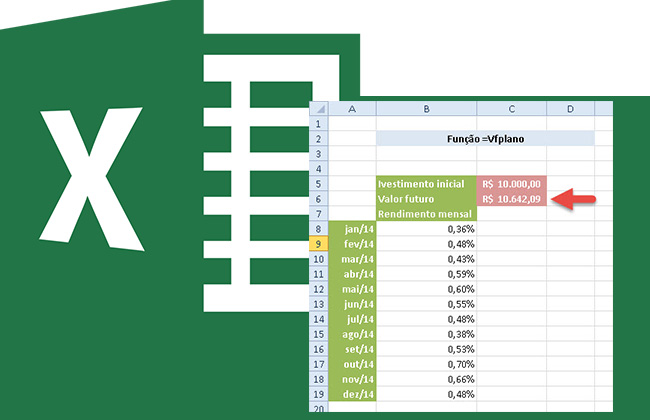Click the 'Rendimento mensal' label cell
The height and width of the screenshot is (420, 650).
(427, 214)
